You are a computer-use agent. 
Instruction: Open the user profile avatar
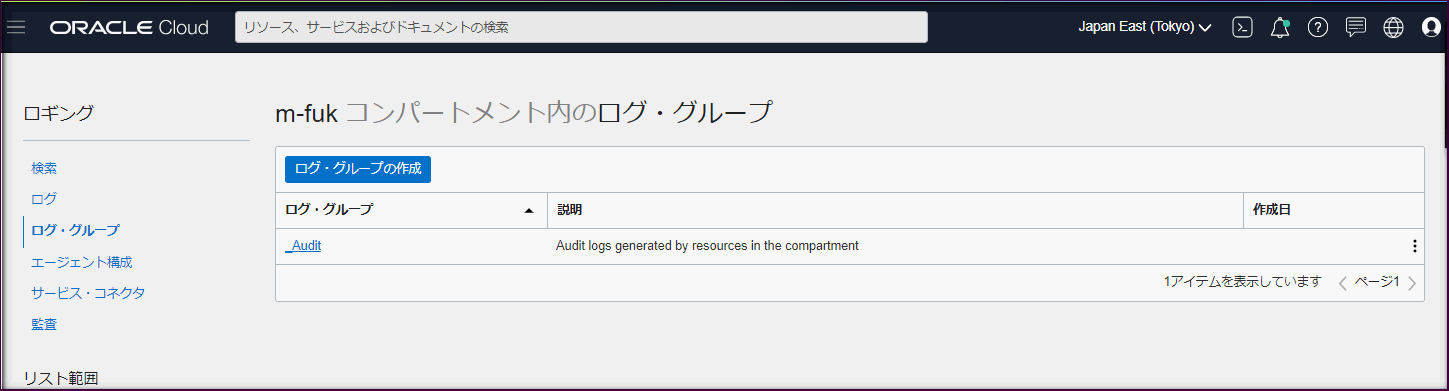1431,27
